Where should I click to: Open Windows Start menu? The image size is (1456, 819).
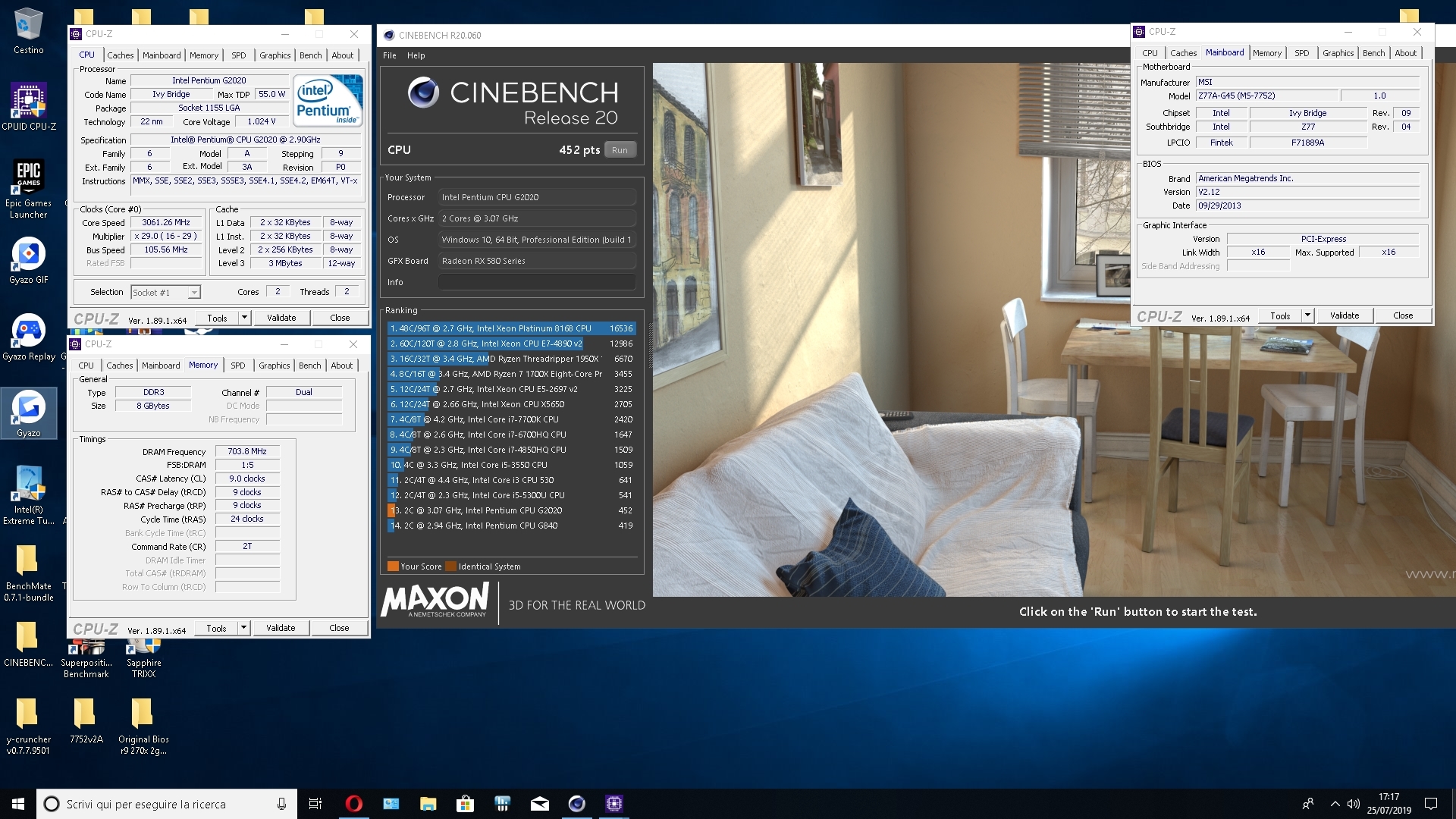point(18,804)
